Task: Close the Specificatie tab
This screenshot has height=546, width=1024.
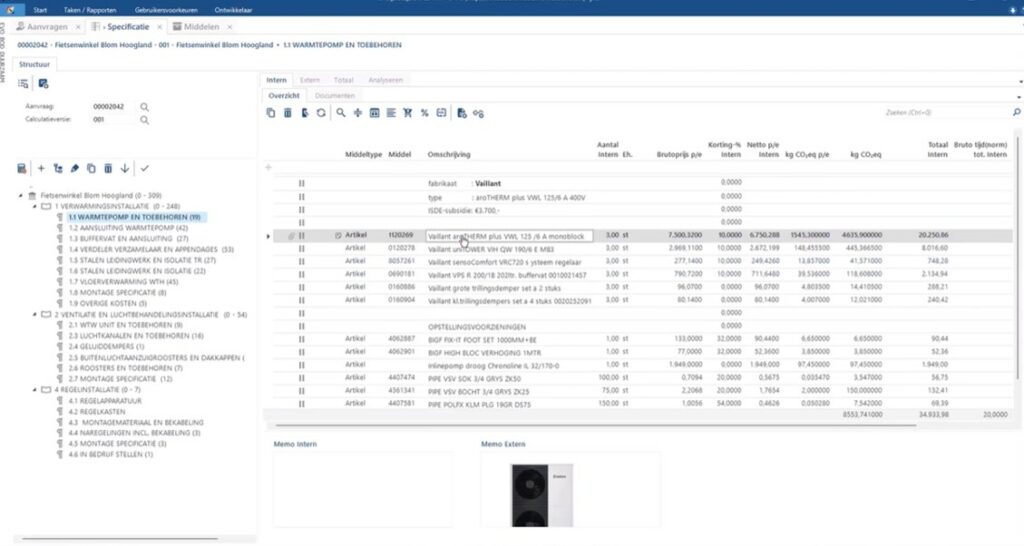Action: (x=159, y=27)
